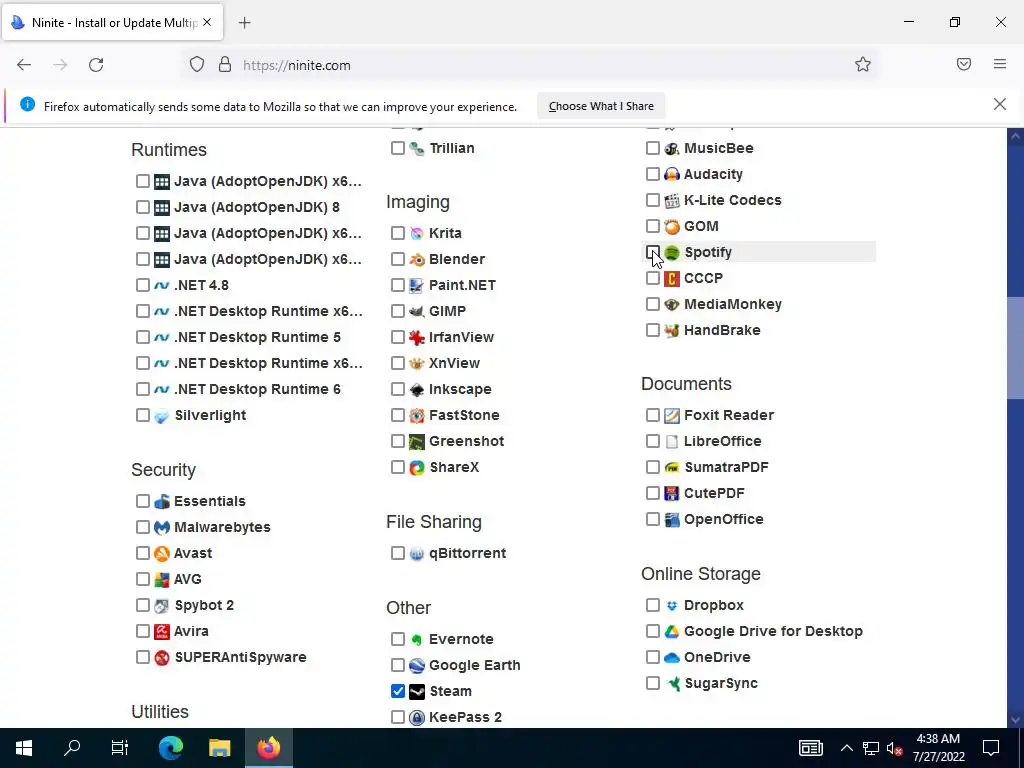The image size is (1024, 768).
Task: Tick the SugarSync checkbox
Action: click(652, 684)
